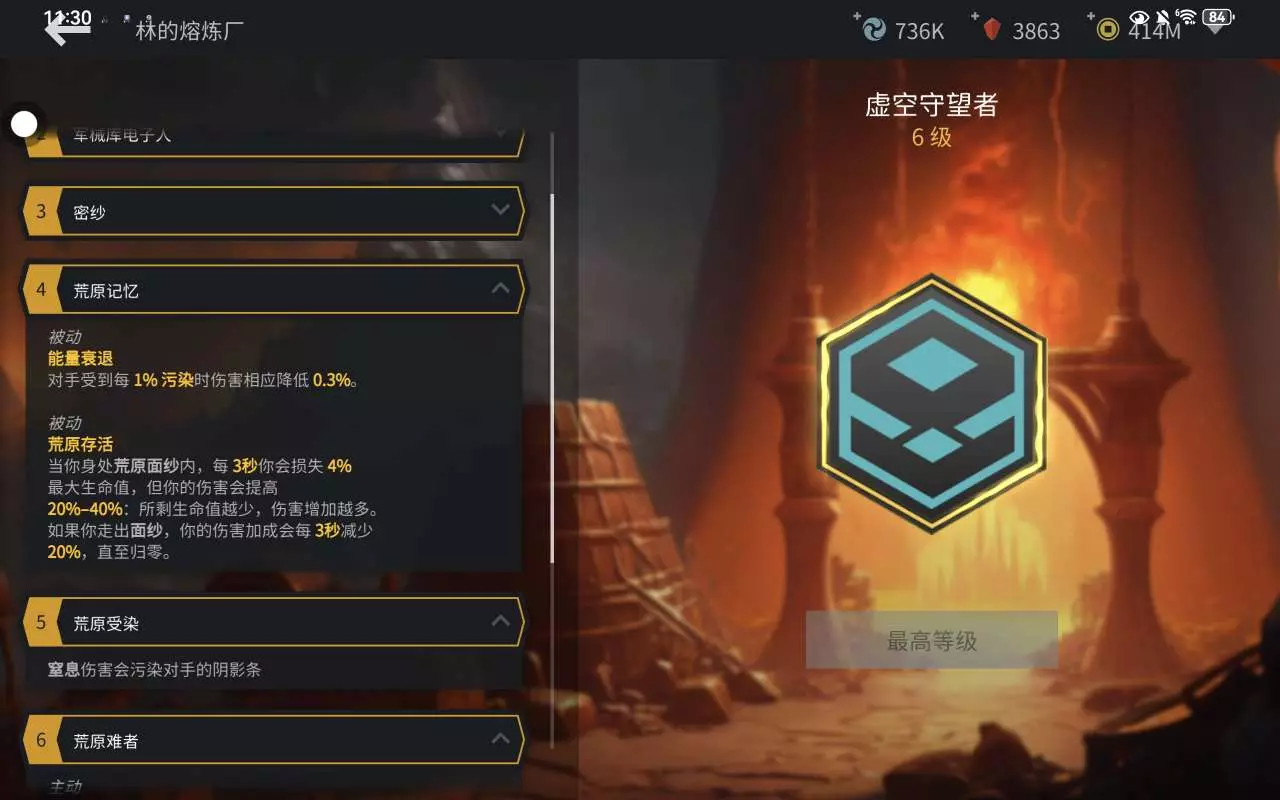Tap the white floating assistive dot
The width and height of the screenshot is (1280, 800).
pos(24,124)
